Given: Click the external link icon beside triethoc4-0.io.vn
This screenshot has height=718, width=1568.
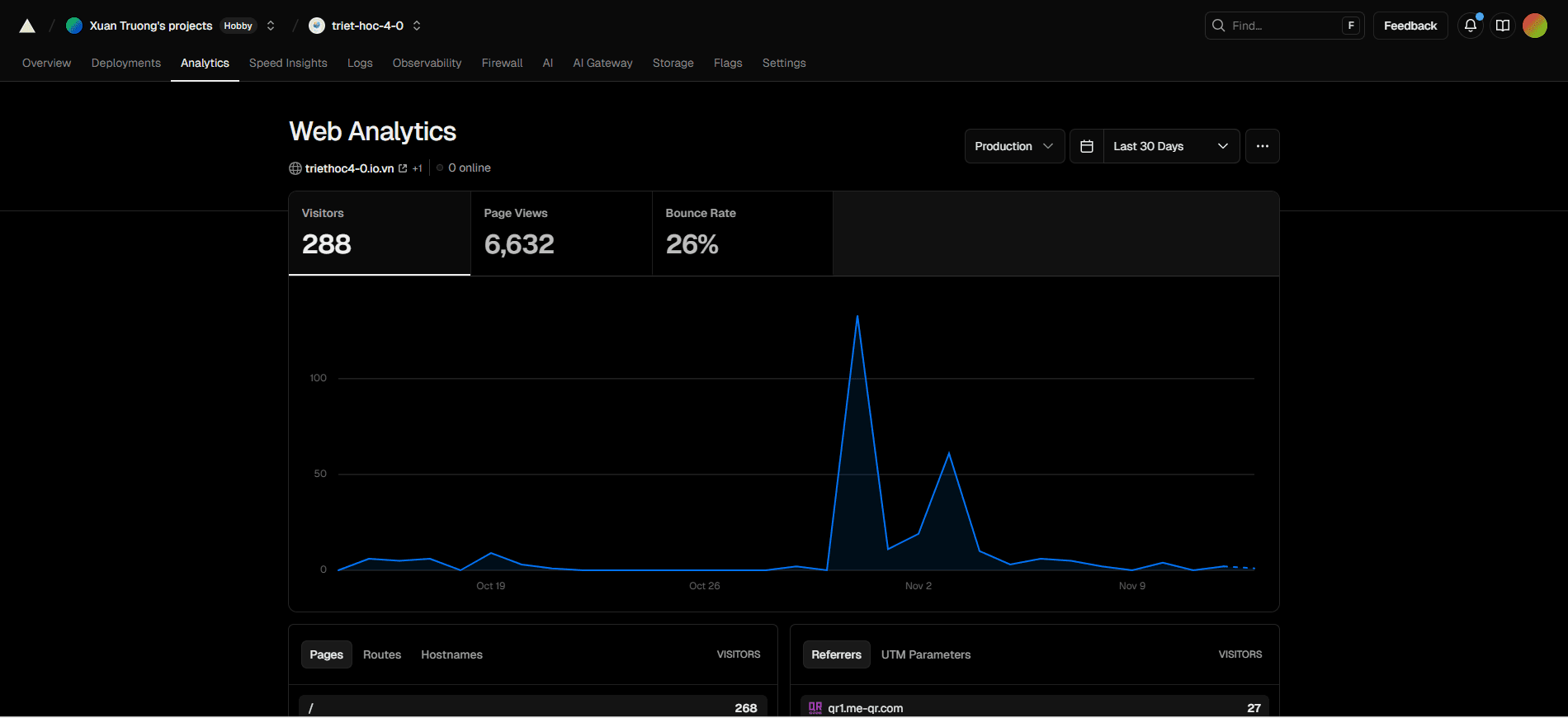Looking at the screenshot, I should coord(403,168).
